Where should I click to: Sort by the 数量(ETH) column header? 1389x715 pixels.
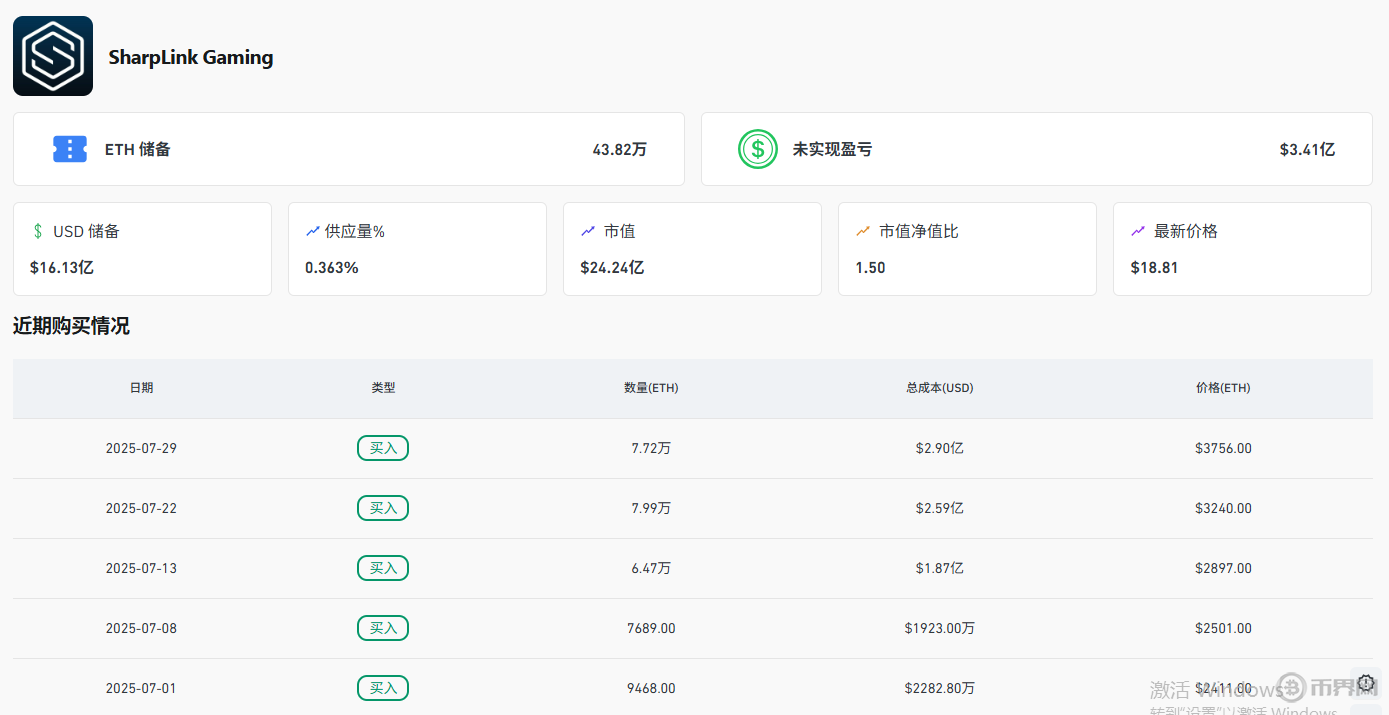point(651,388)
